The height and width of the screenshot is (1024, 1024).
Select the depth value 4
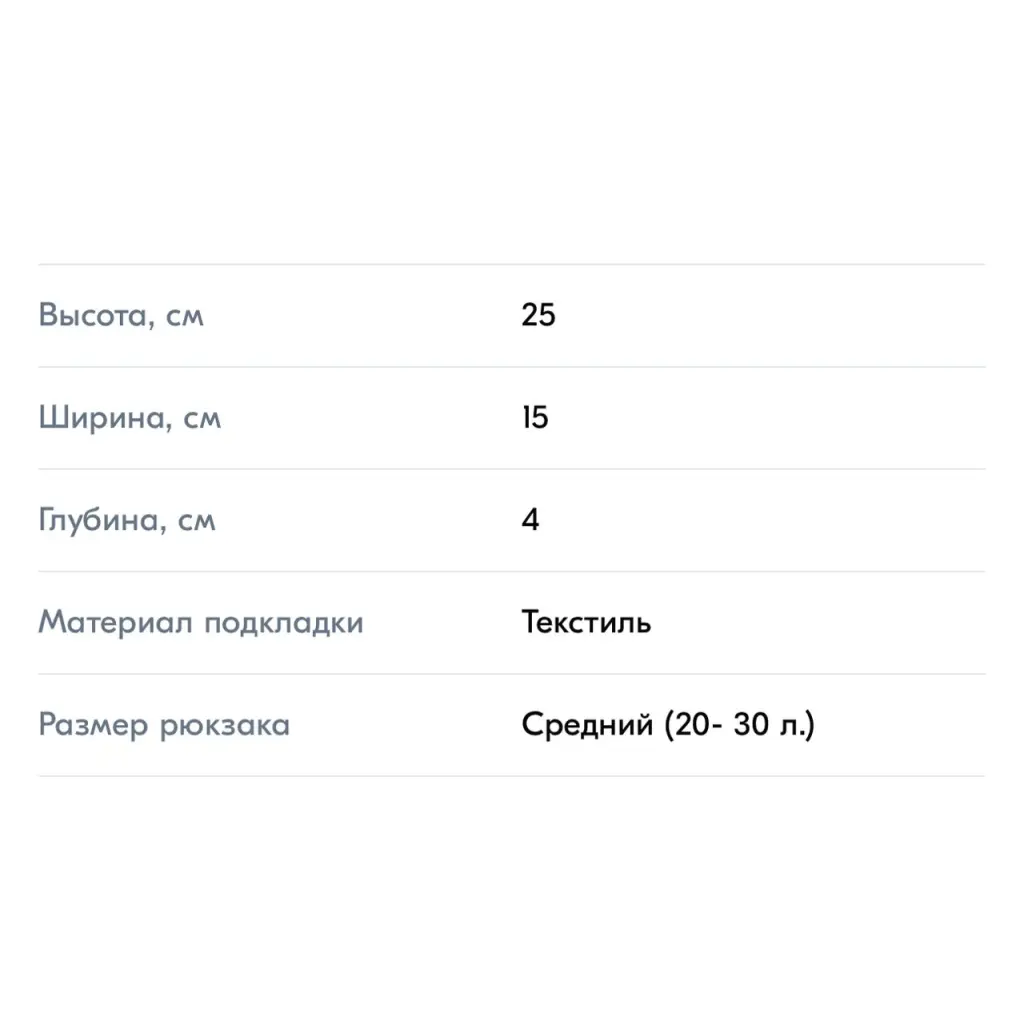coord(530,520)
